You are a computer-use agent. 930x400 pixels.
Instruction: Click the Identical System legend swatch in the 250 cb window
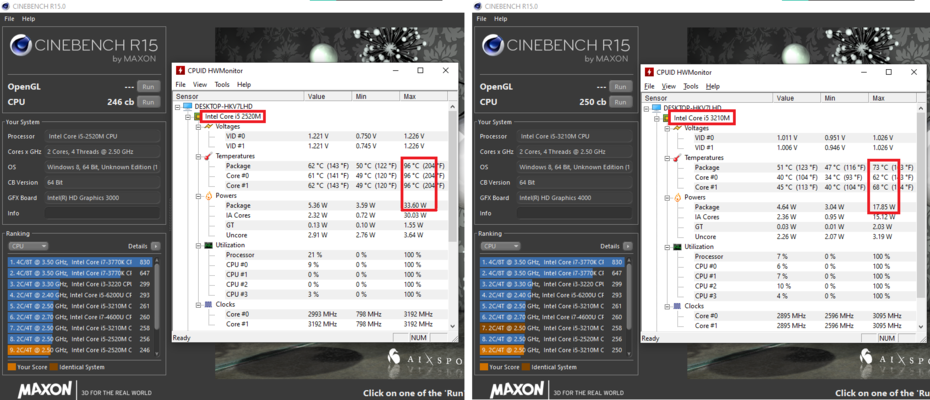coord(526,367)
